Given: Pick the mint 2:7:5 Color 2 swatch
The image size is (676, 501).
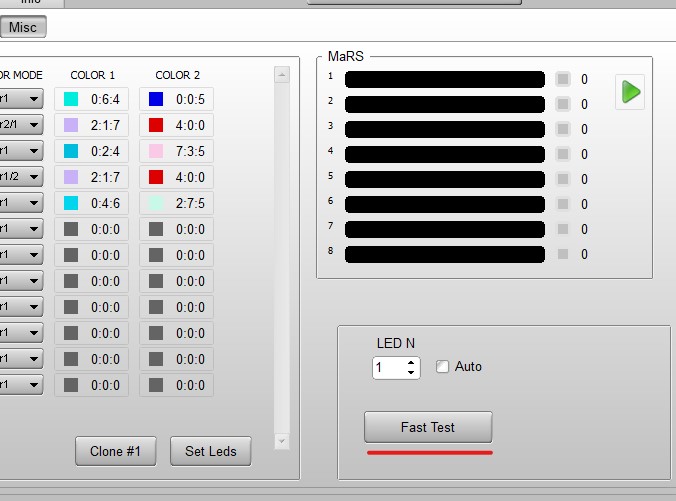Looking at the screenshot, I should click(x=156, y=203).
